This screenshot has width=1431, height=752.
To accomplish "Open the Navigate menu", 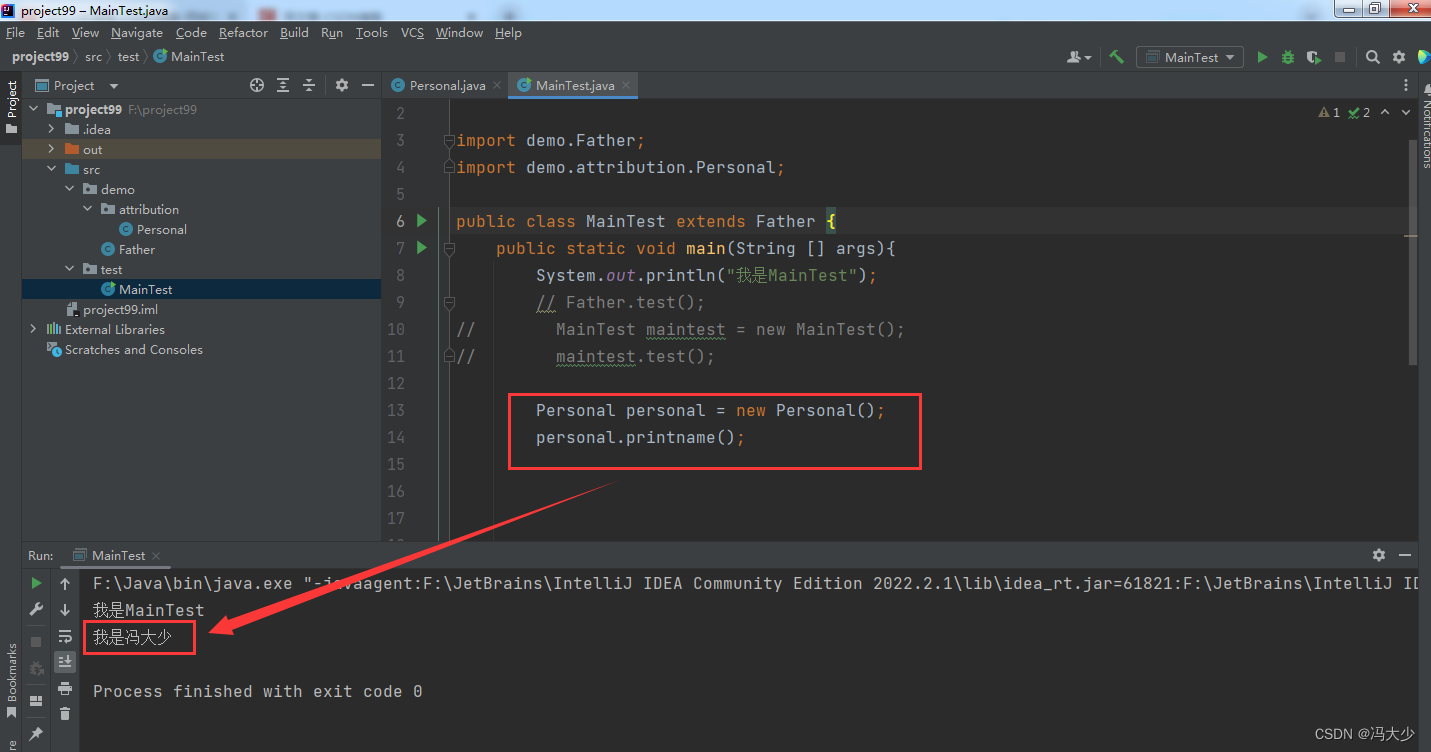I will tap(137, 33).
